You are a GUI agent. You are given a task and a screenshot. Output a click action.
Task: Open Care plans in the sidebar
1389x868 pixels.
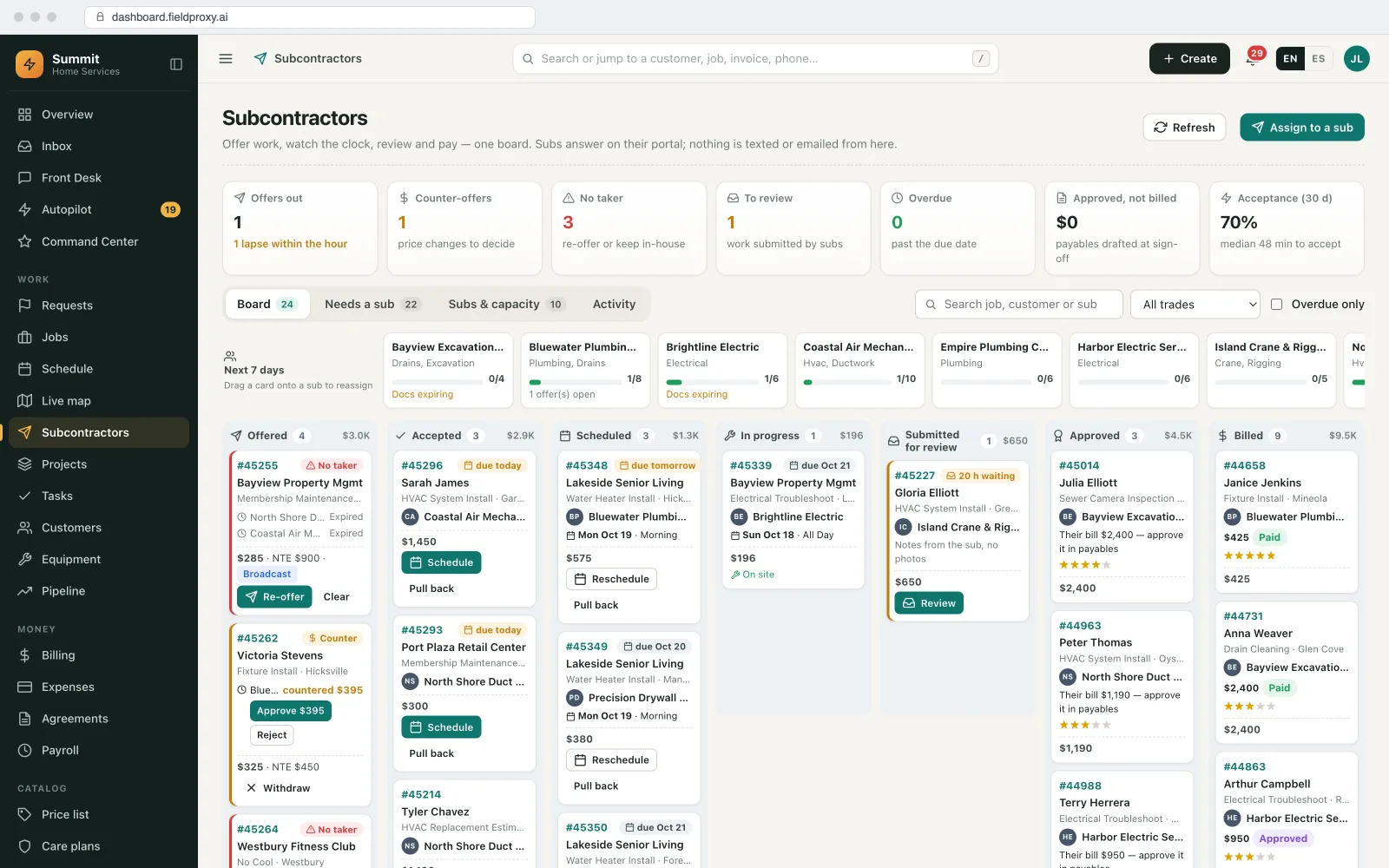point(99,846)
